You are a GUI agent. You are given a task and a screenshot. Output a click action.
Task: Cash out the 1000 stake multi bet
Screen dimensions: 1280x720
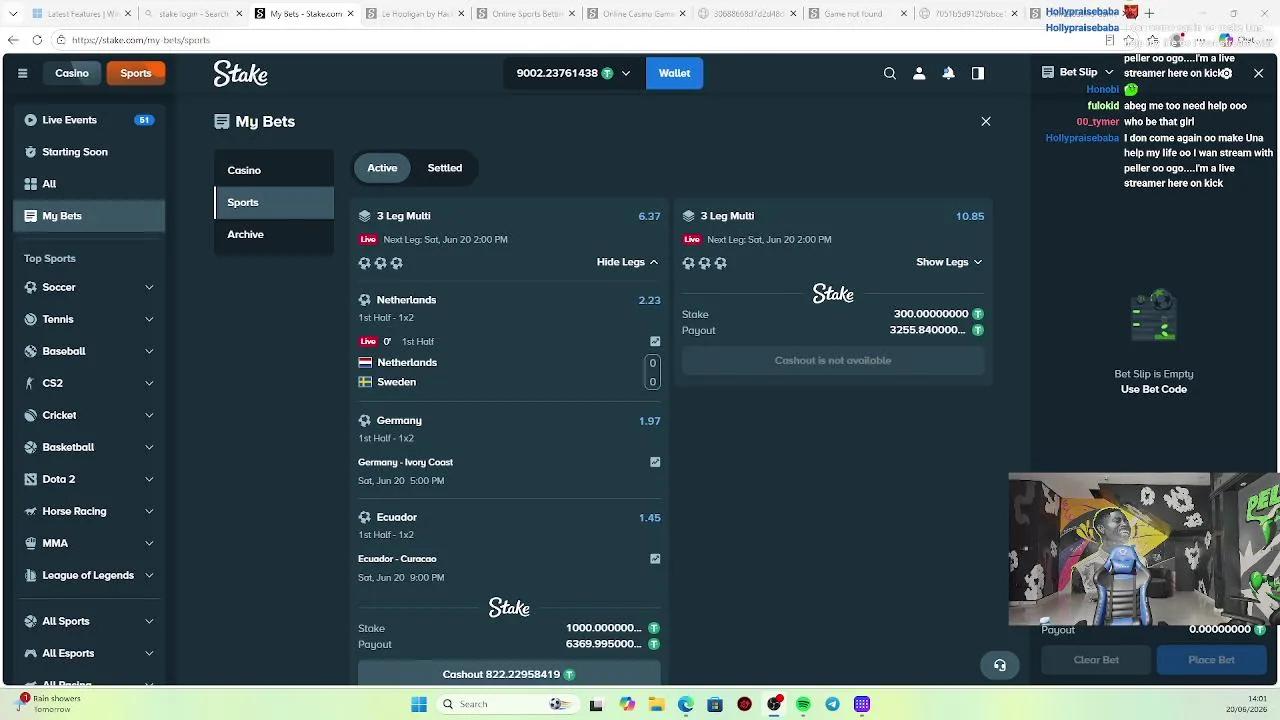click(x=509, y=674)
